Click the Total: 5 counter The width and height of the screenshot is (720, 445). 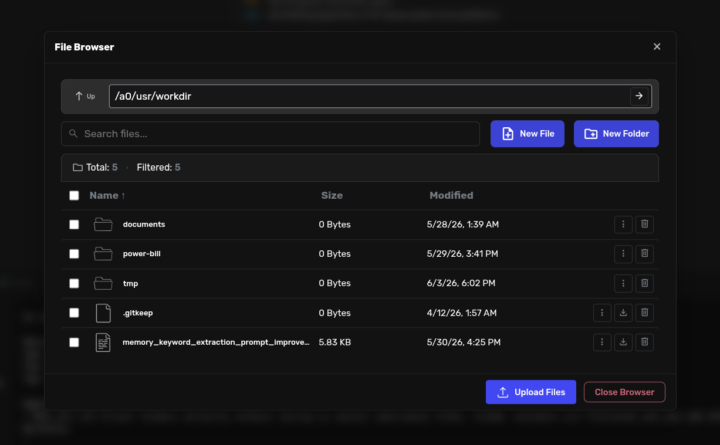tap(102, 167)
